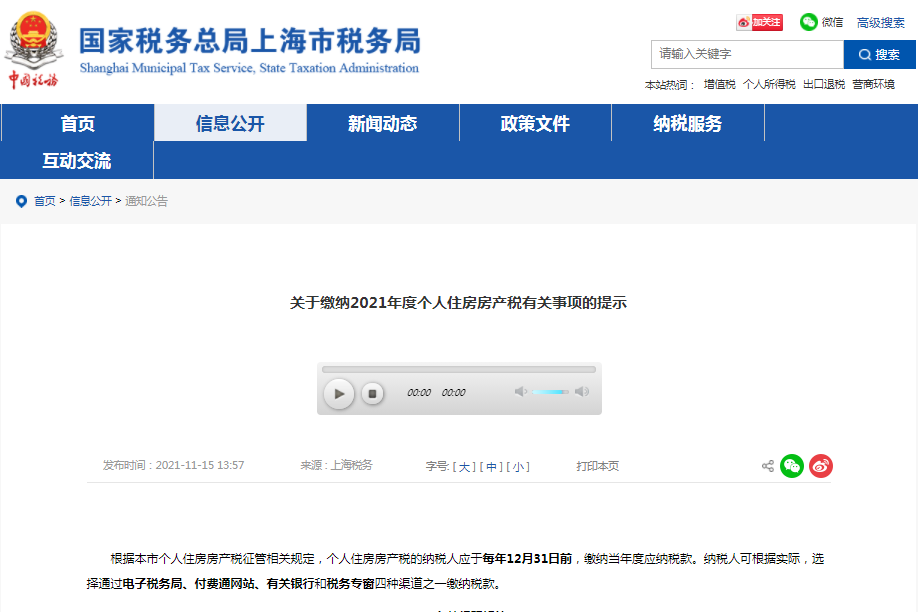Open the 互动交流 navigation tab
918x612 pixels.
pyautogui.click(x=77, y=160)
